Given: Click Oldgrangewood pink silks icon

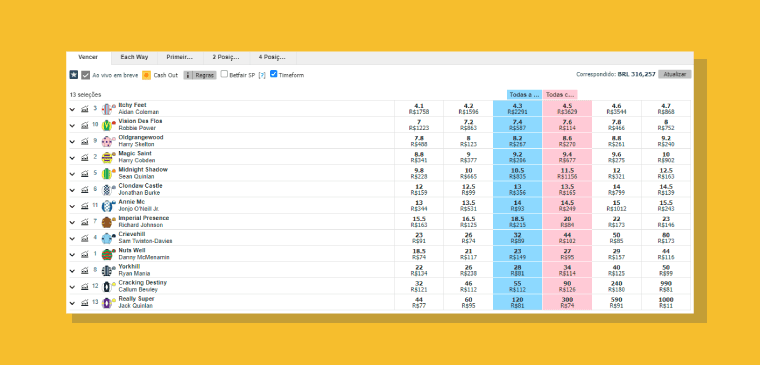Looking at the screenshot, I should click(x=107, y=141).
